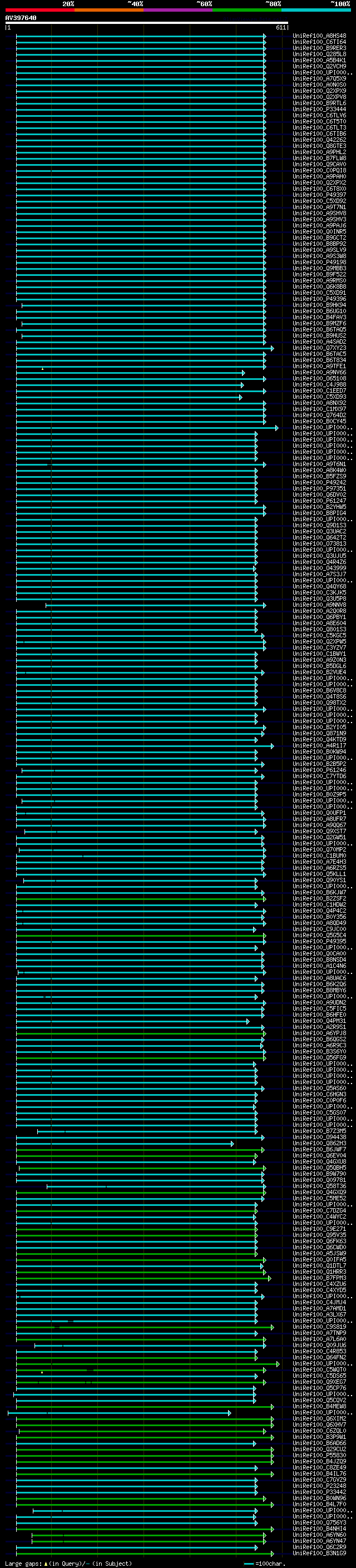Click the green segment of the identity scale
The height and width of the screenshot is (1568, 356).
tap(247, 10)
